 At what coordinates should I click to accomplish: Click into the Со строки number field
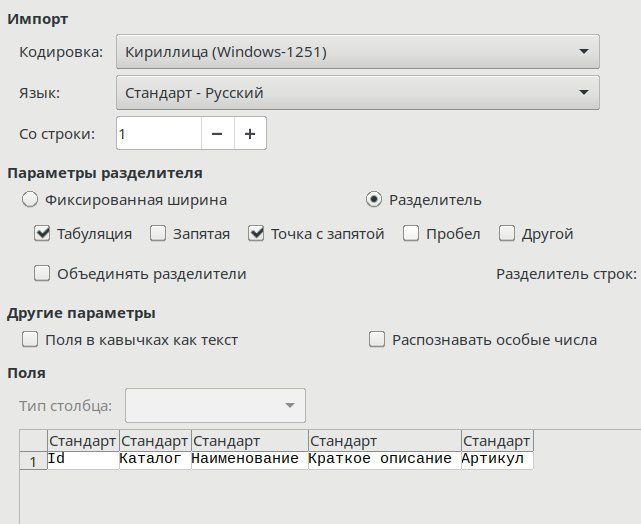(159, 134)
